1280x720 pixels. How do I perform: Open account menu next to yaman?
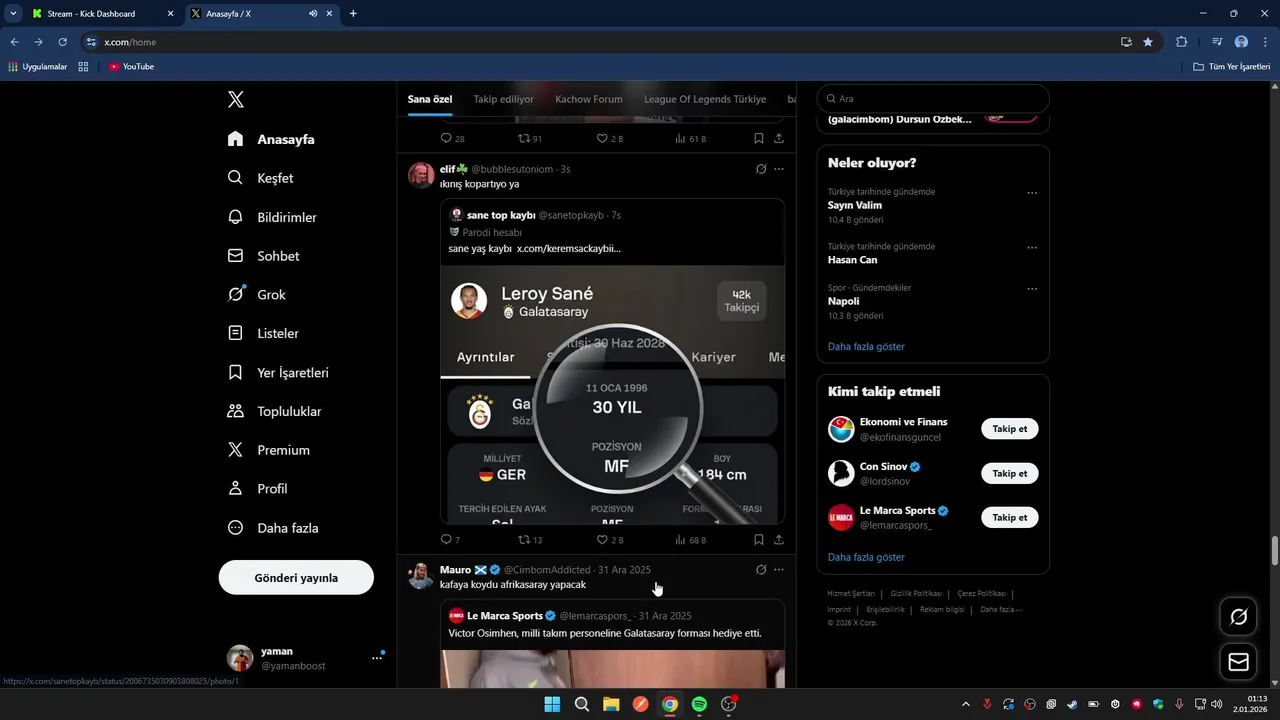[377, 657]
